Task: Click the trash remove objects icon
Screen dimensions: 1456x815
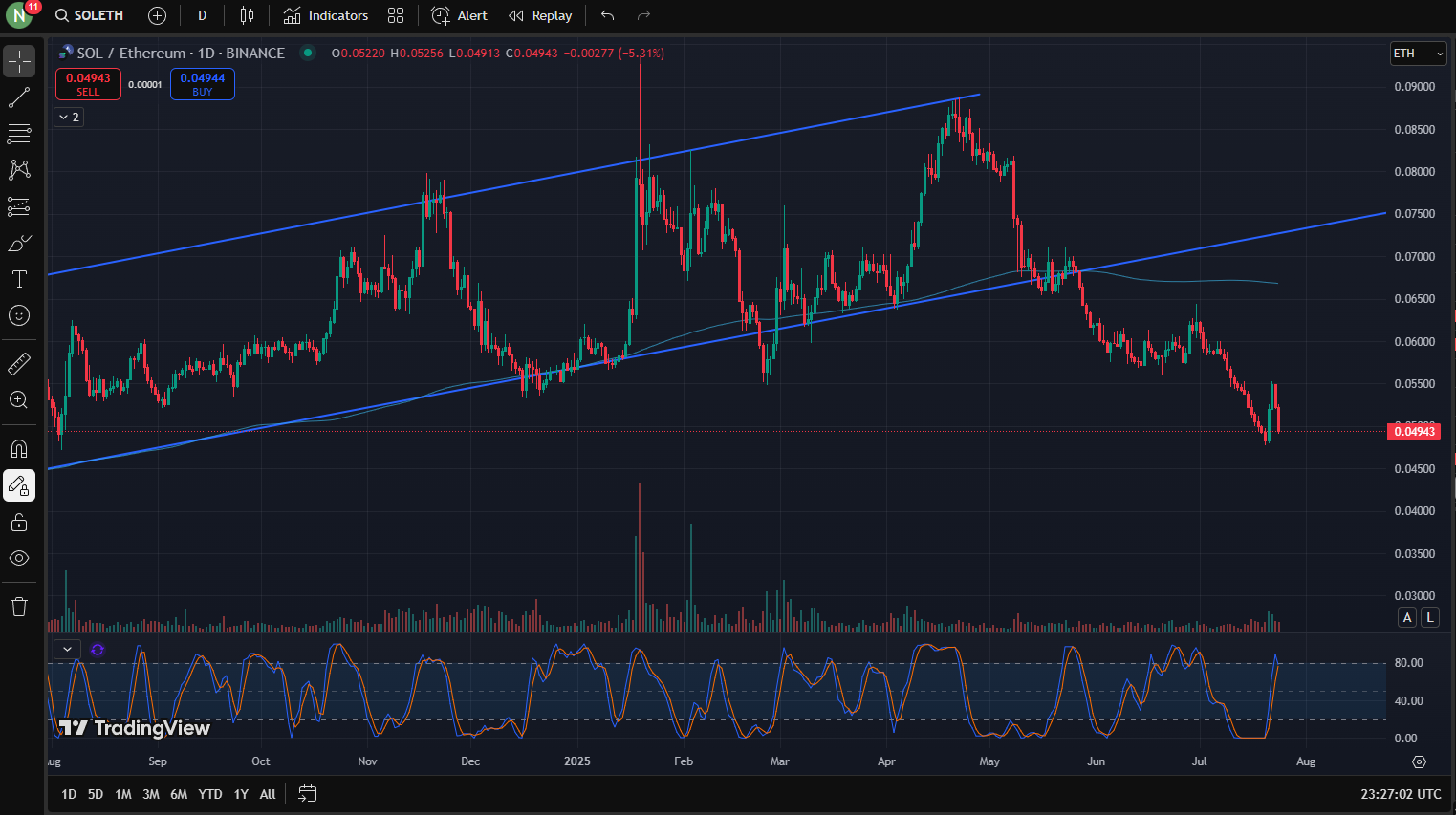Action: coord(19,607)
